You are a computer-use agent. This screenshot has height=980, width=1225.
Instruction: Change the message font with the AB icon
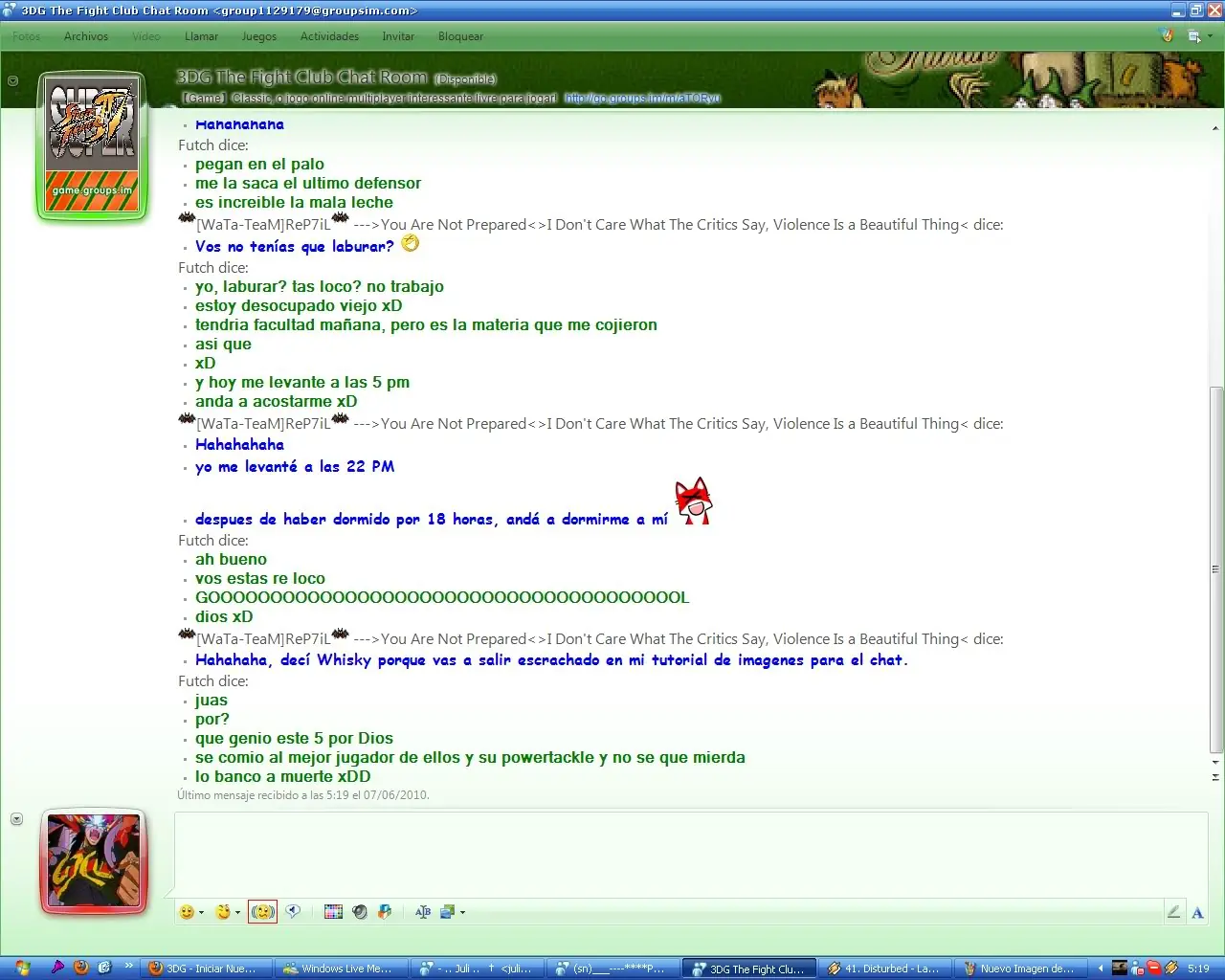click(x=423, y=912)
